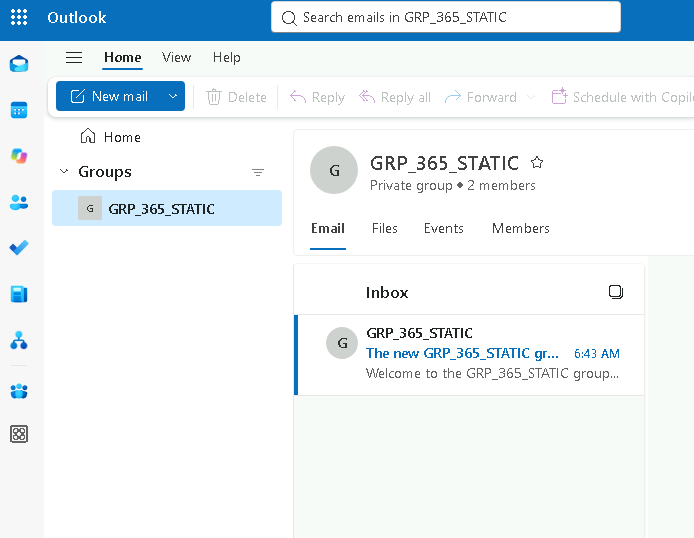The height and width of the screenshot is (538, 694).
Task: Open the group's Files tab
Action: pyautogui.click(x=385, y=228)
